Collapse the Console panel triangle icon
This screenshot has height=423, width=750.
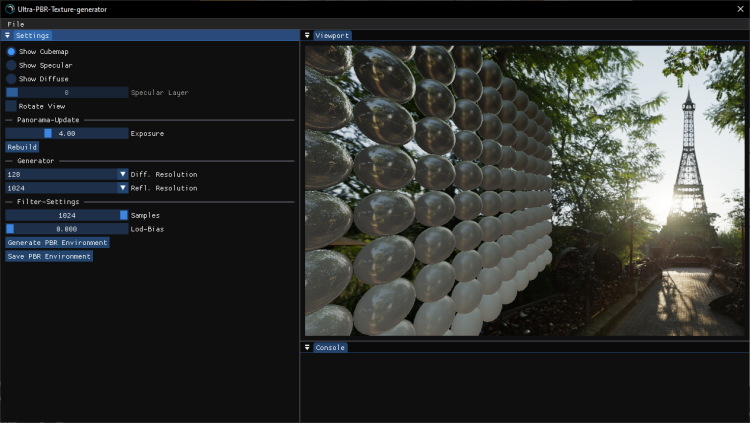click(308, 347)
